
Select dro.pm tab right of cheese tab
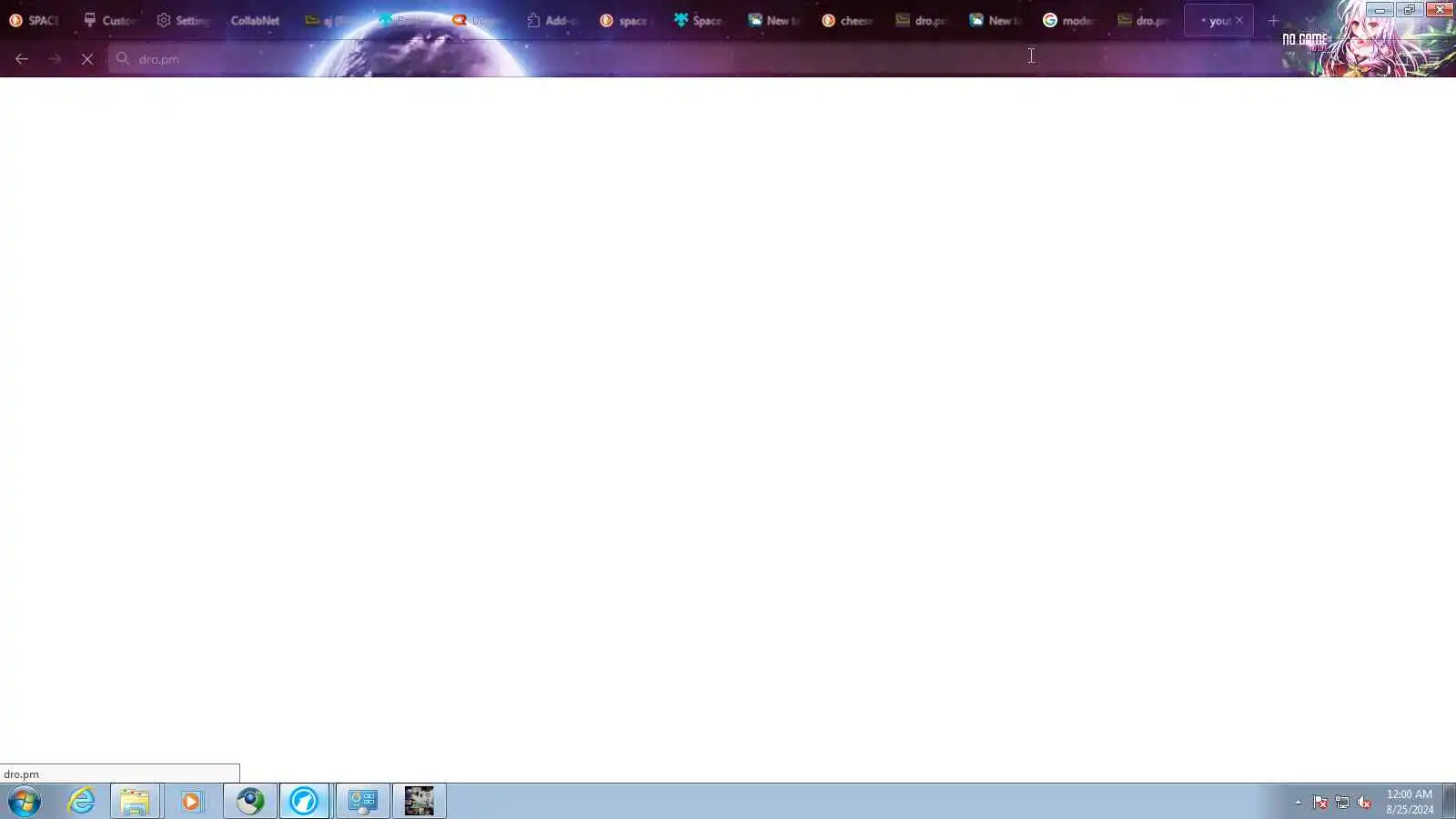921,20
